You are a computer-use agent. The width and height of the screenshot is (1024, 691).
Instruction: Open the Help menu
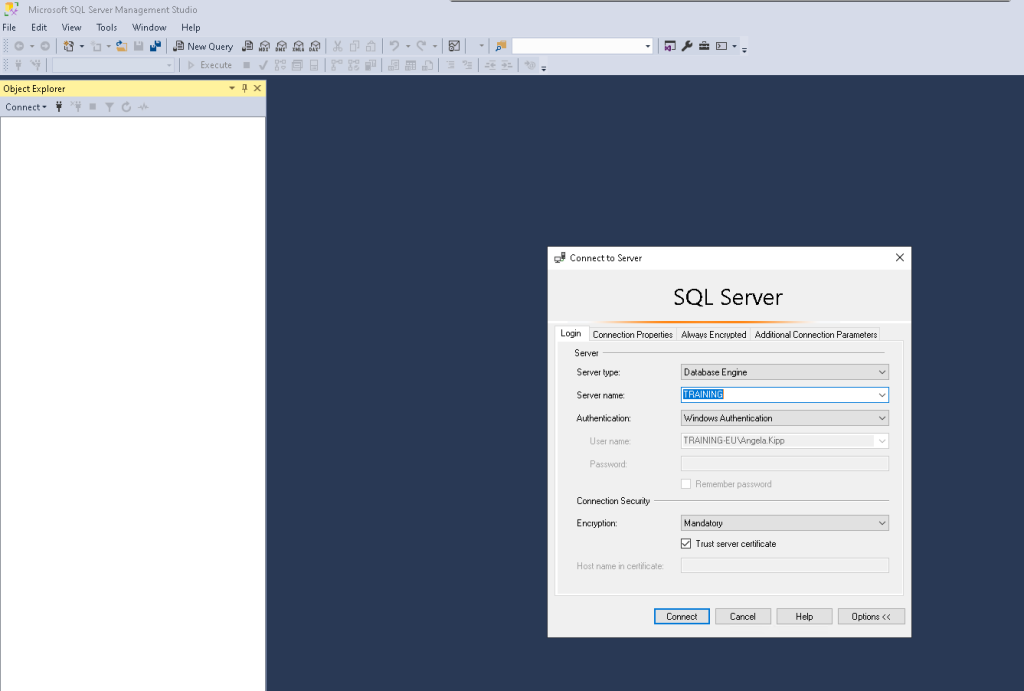(191, 27)
